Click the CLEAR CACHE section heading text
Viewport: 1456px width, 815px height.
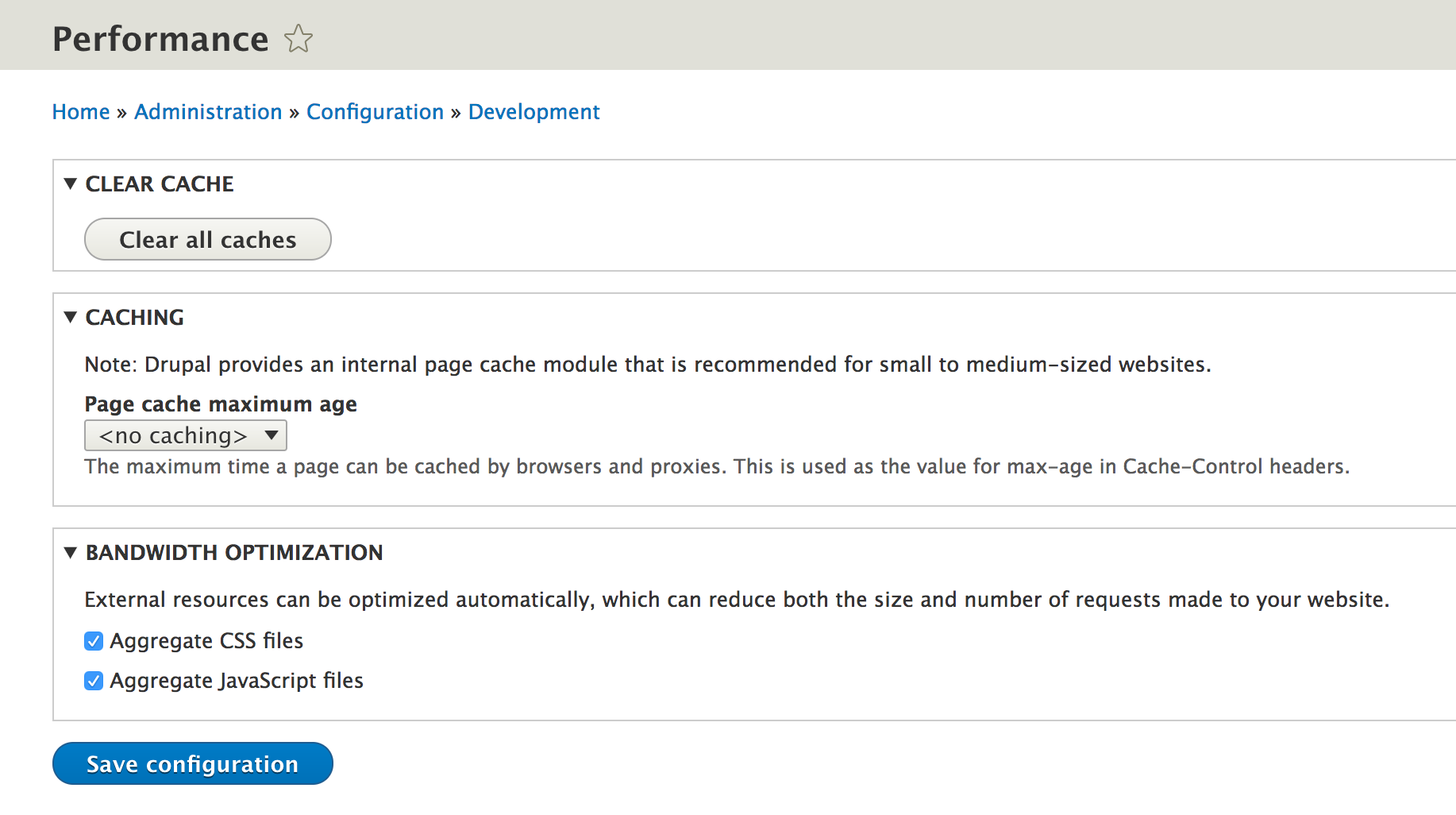click(160, 184)
